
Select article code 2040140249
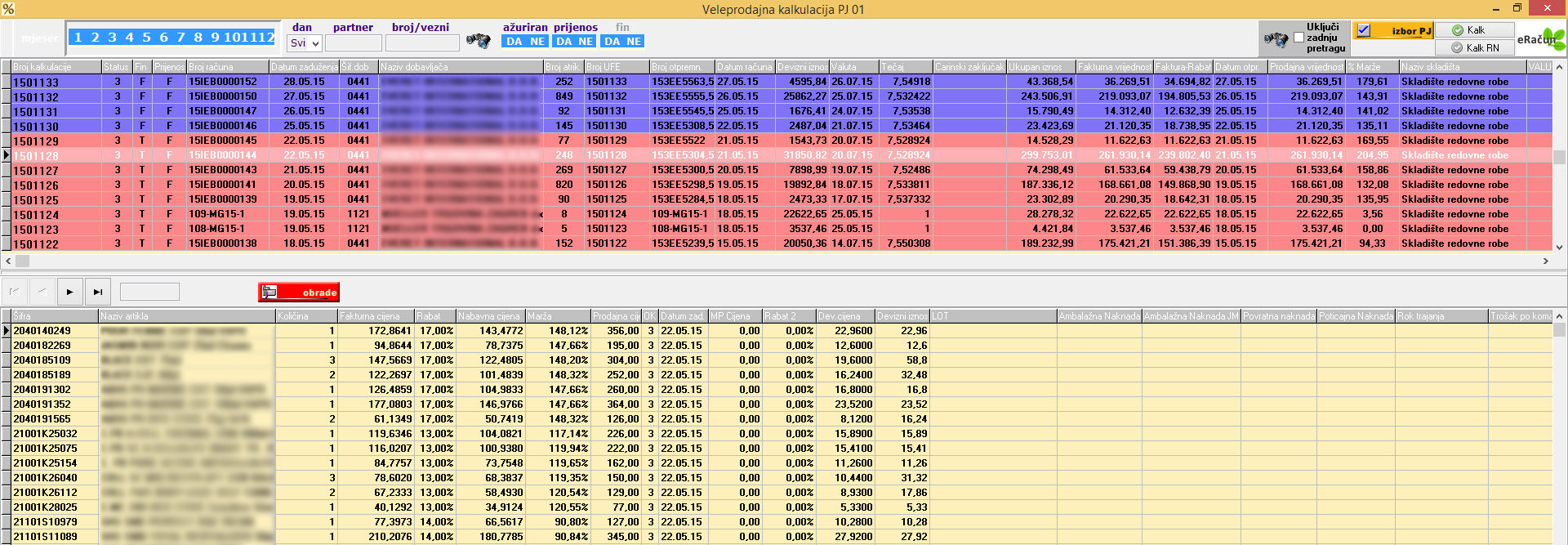[x=42, y=331]
